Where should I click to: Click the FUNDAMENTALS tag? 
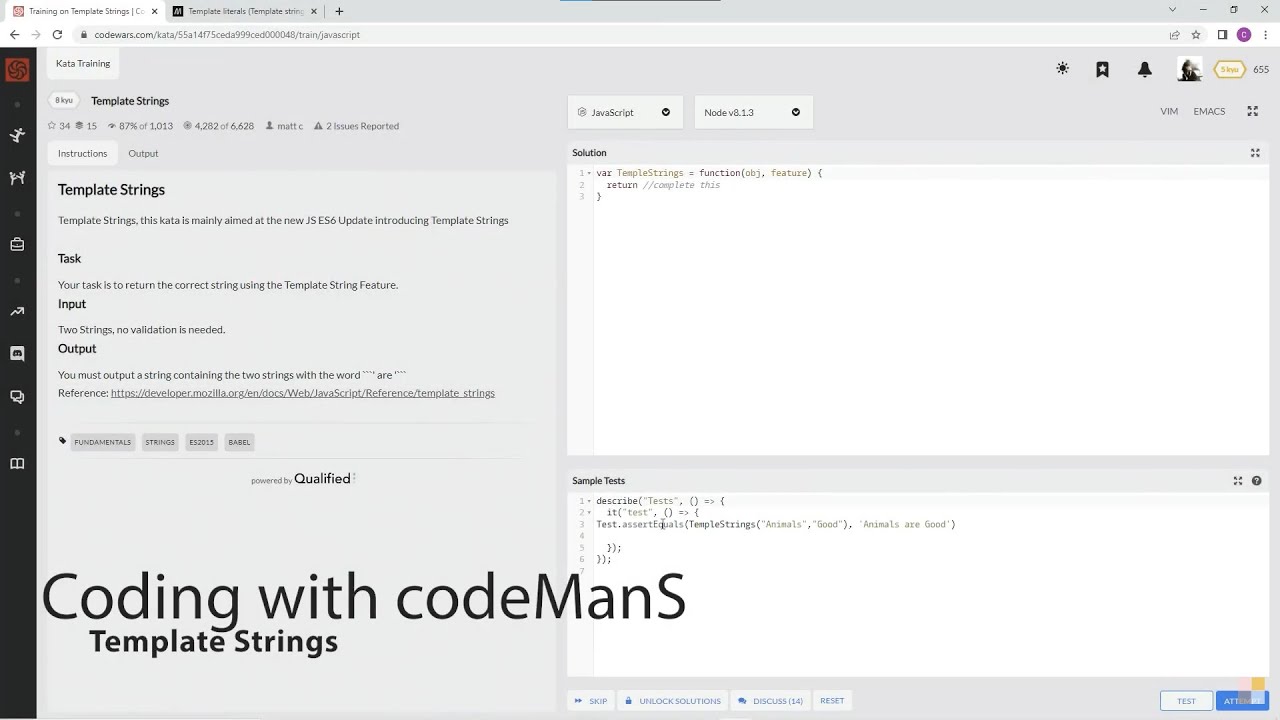tap(102, 442)
